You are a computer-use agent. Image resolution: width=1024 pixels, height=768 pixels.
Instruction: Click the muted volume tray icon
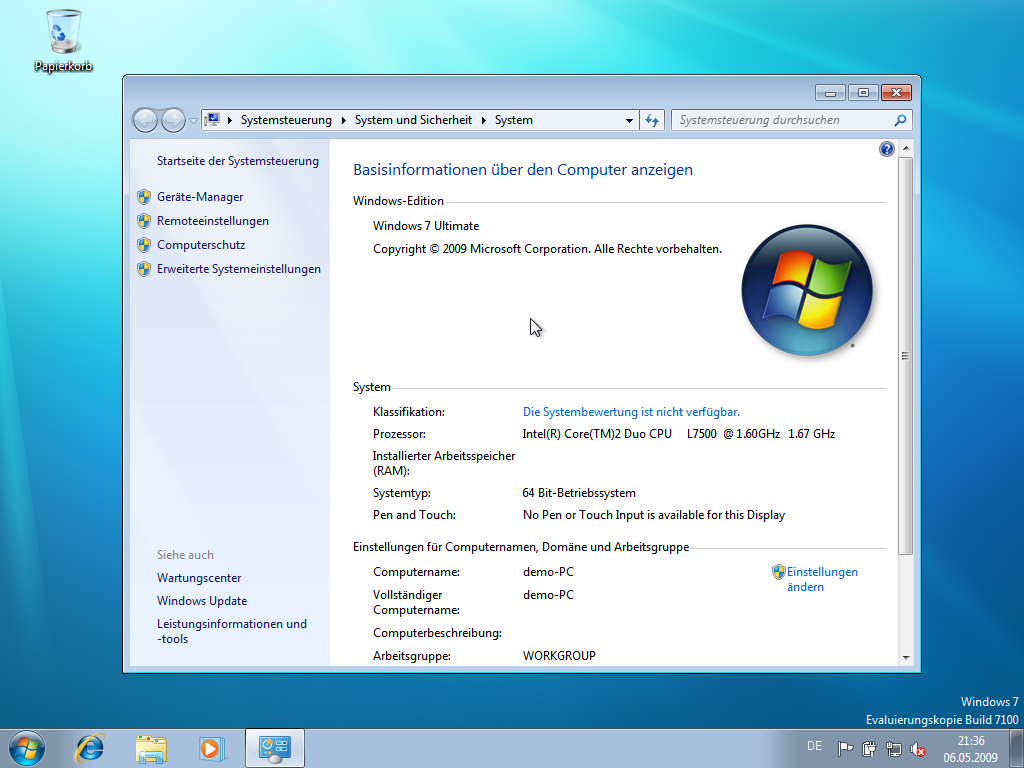tap(918, 749)
